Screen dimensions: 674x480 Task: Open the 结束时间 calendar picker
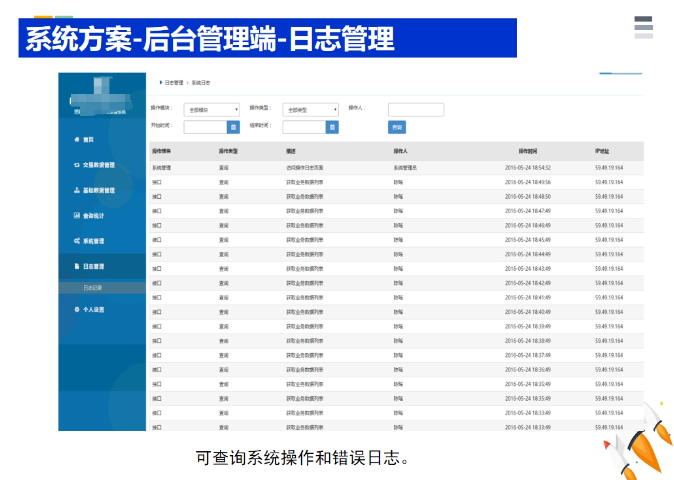(x=333, y=127)
